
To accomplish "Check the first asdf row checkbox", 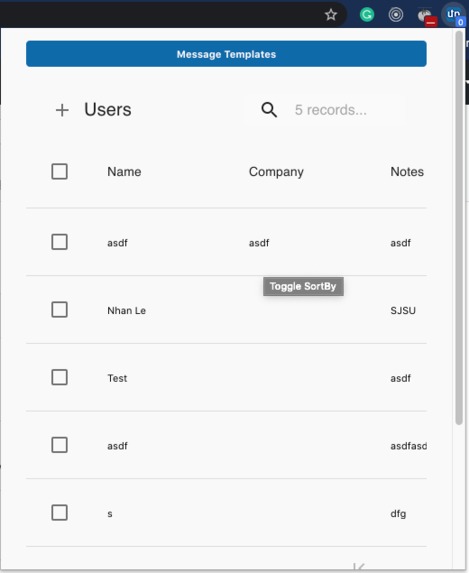I will pyautogui.click(x=60, y=242).
